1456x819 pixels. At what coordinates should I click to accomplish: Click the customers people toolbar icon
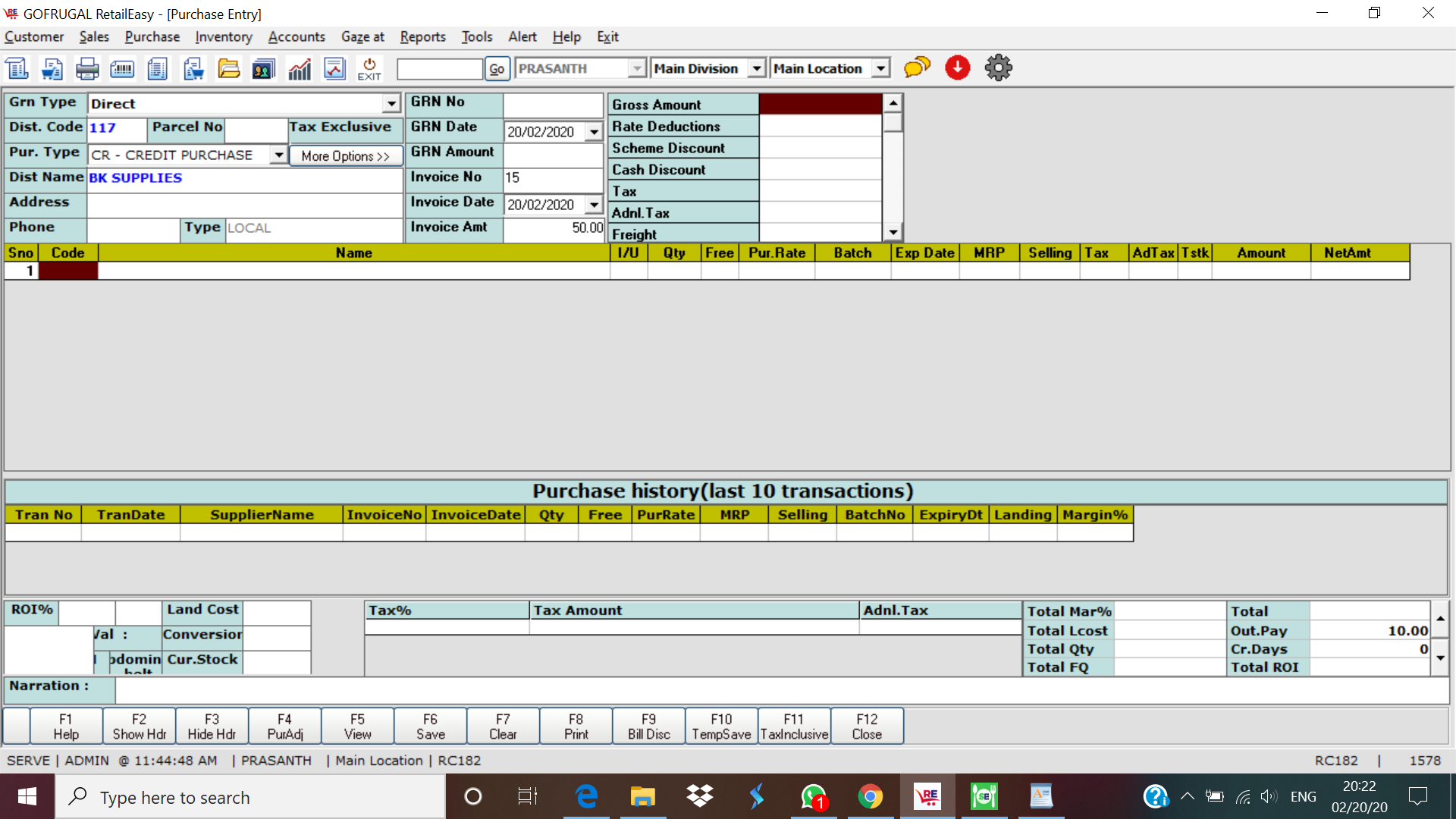(264, 69)
